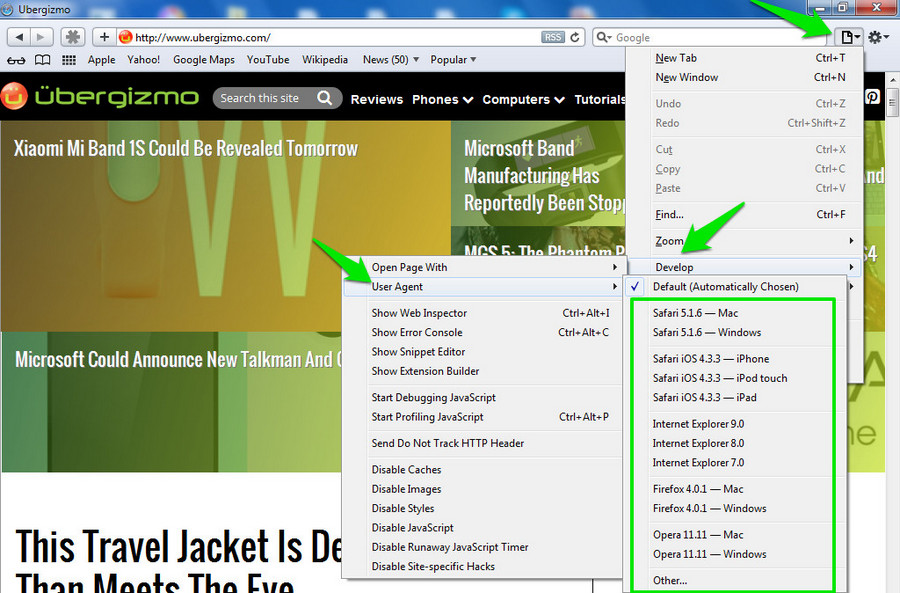Viewport: 900px width, 593px height.
Task: Open the Wikipedia bookmark
Action: (x=325, y=60)
